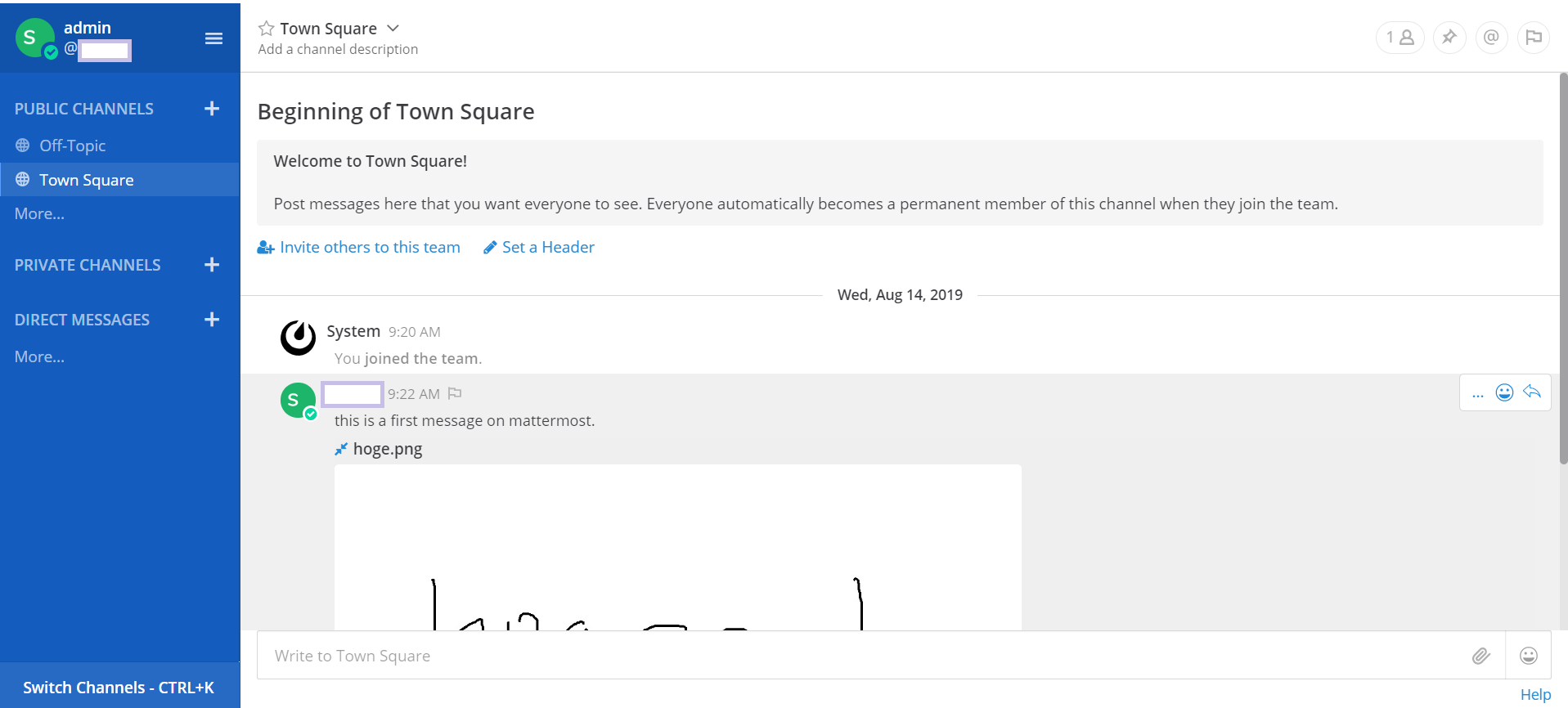This screenshot has height=708, width=1568.
Task: Open Town Square channel dropdown menu
Action: point(393,29)
